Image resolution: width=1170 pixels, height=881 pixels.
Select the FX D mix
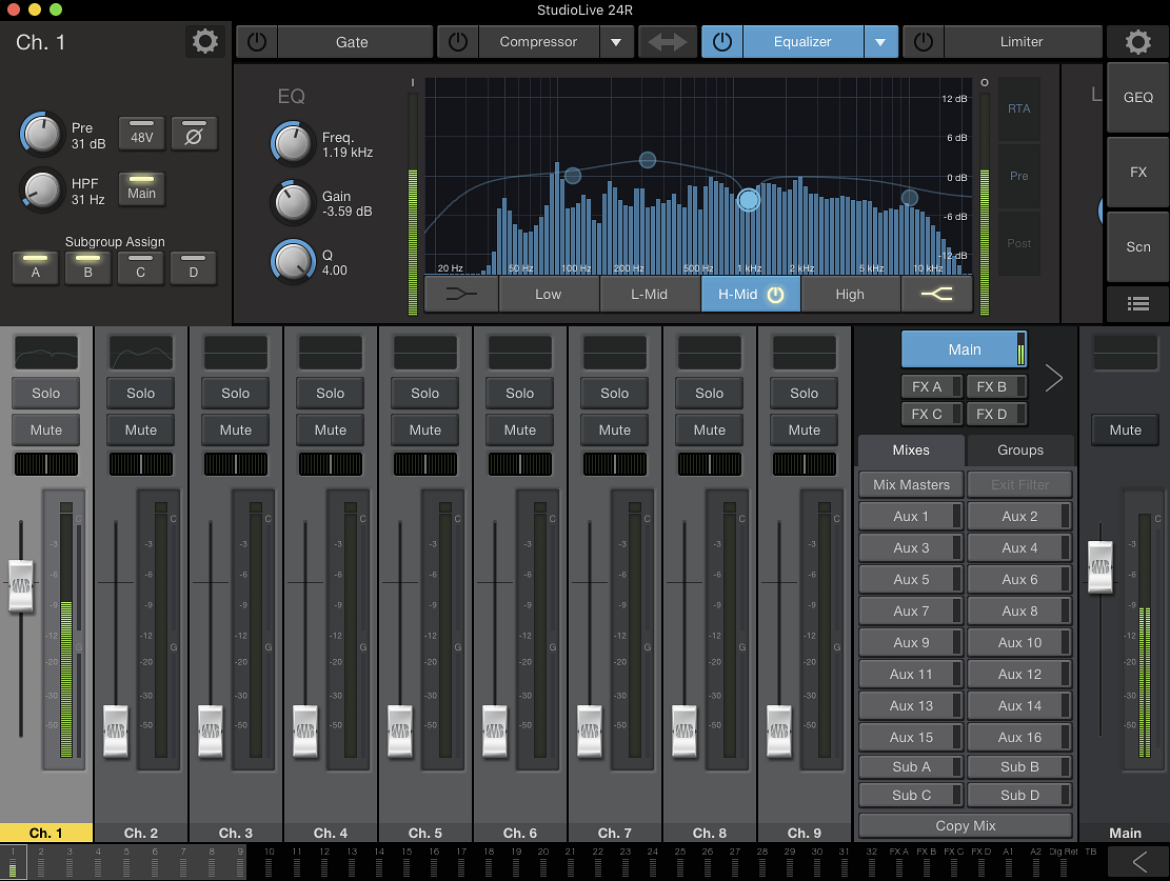pos(997,413)
